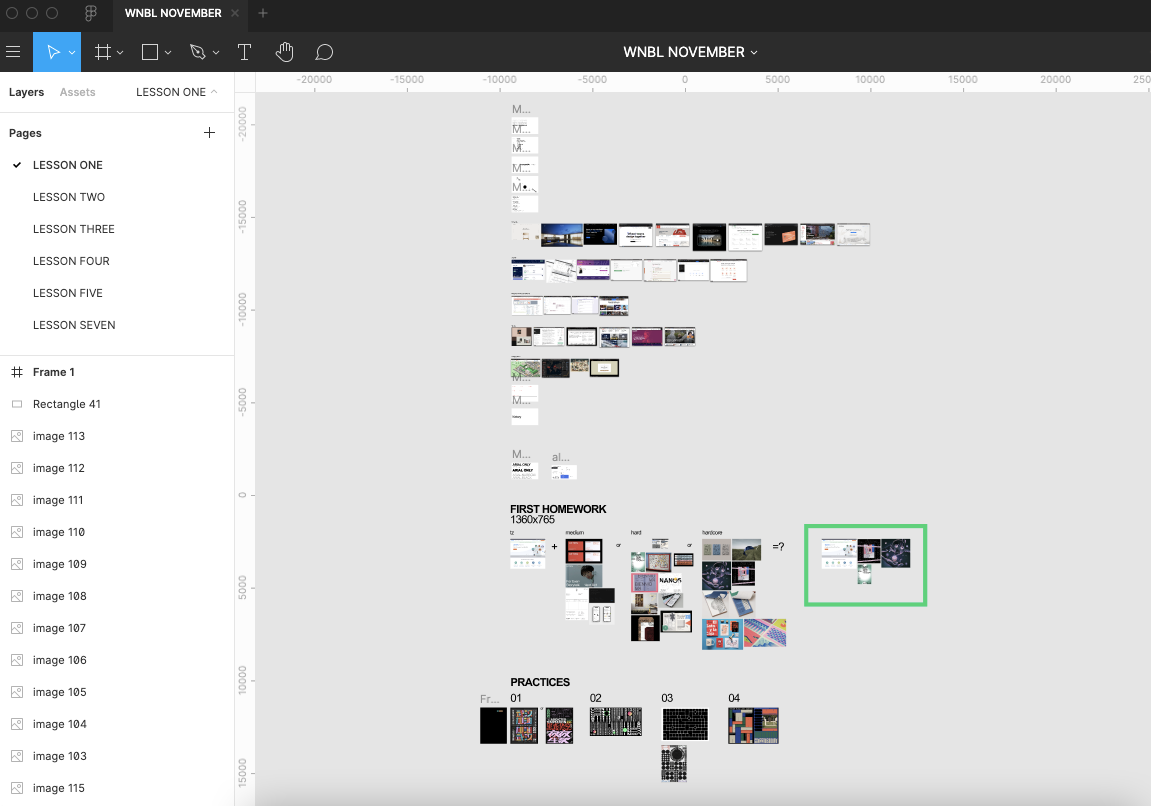Select the Comment tool

tap(324, 52)
